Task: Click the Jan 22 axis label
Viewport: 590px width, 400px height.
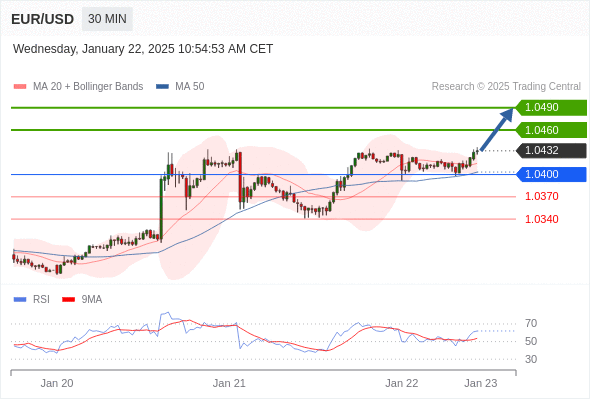Action: (401, 383)
